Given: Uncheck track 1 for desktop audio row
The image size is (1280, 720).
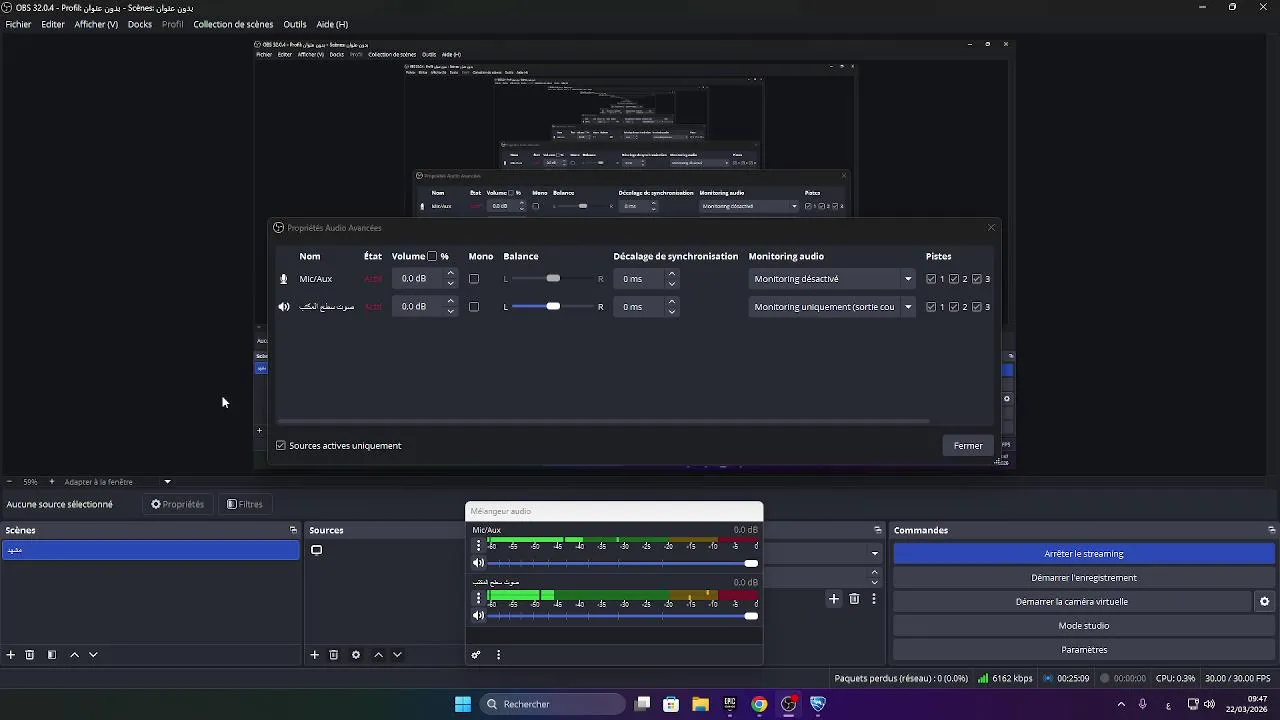Looking at the screenshot, I should point(931,307).
